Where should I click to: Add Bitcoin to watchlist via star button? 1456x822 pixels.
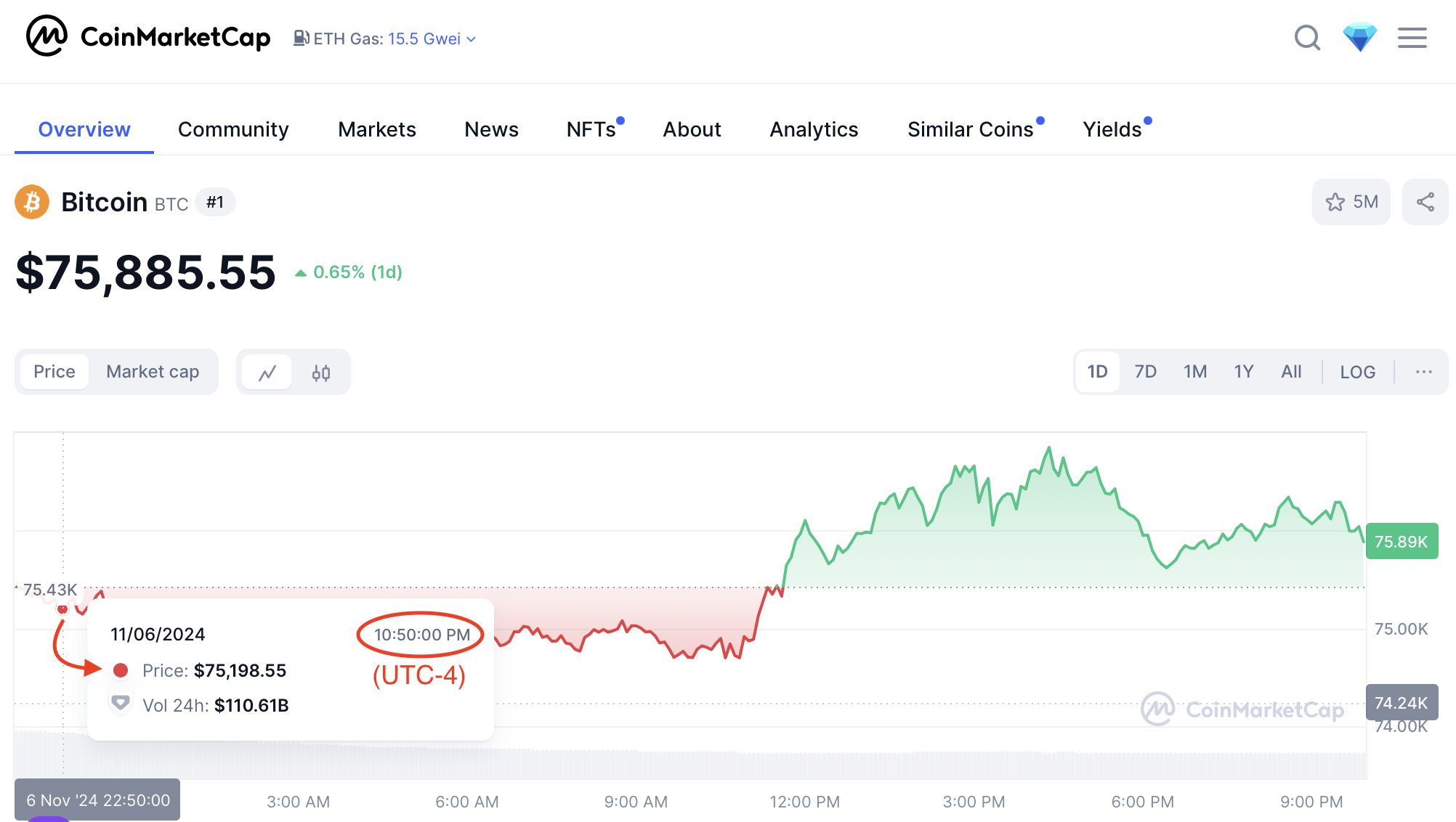point(1351,202)
